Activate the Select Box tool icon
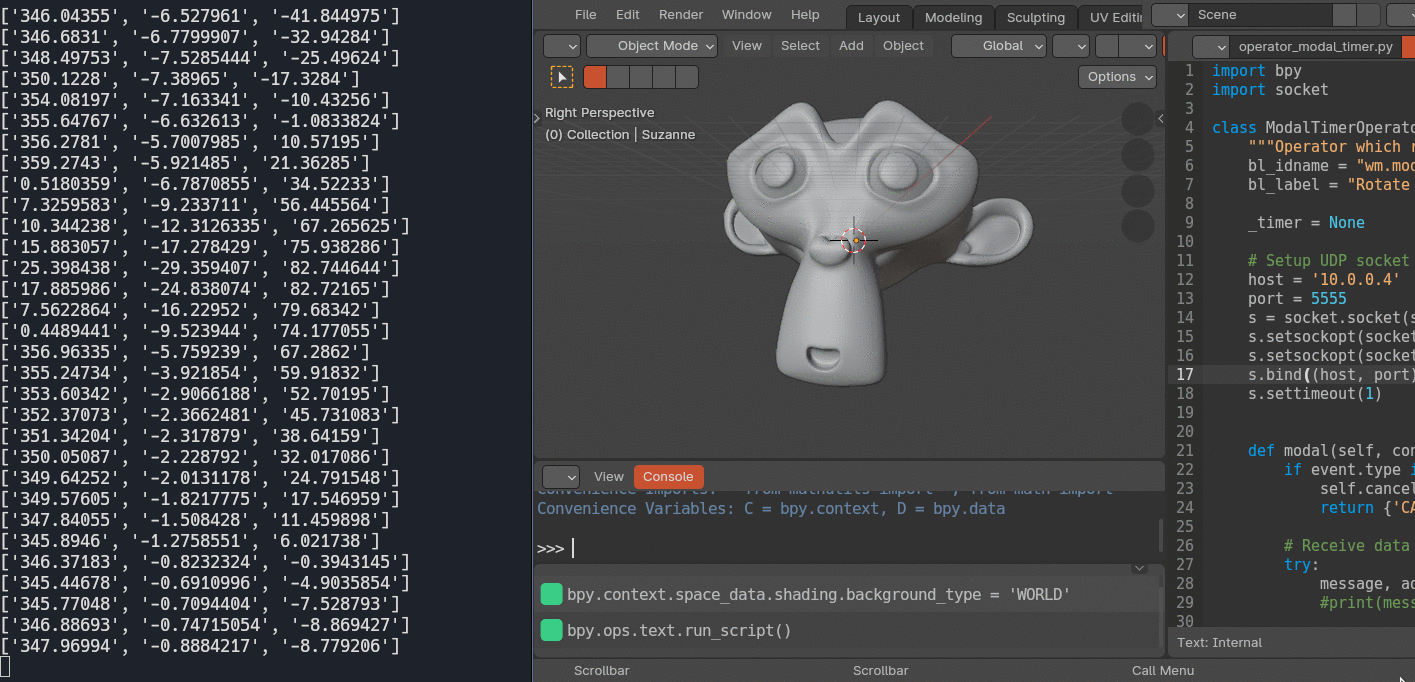This screenshot has height=682, width=1415. point(562,77)
